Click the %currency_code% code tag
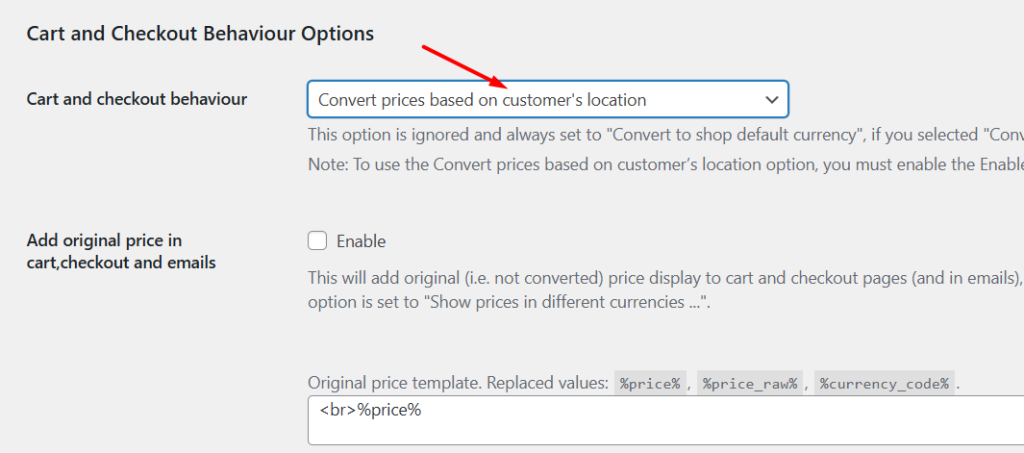This screenshot has width=1024, height=453. 882,383
